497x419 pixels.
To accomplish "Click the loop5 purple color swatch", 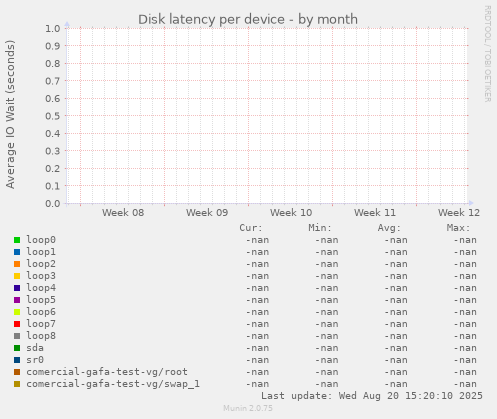I will (17, 300).
